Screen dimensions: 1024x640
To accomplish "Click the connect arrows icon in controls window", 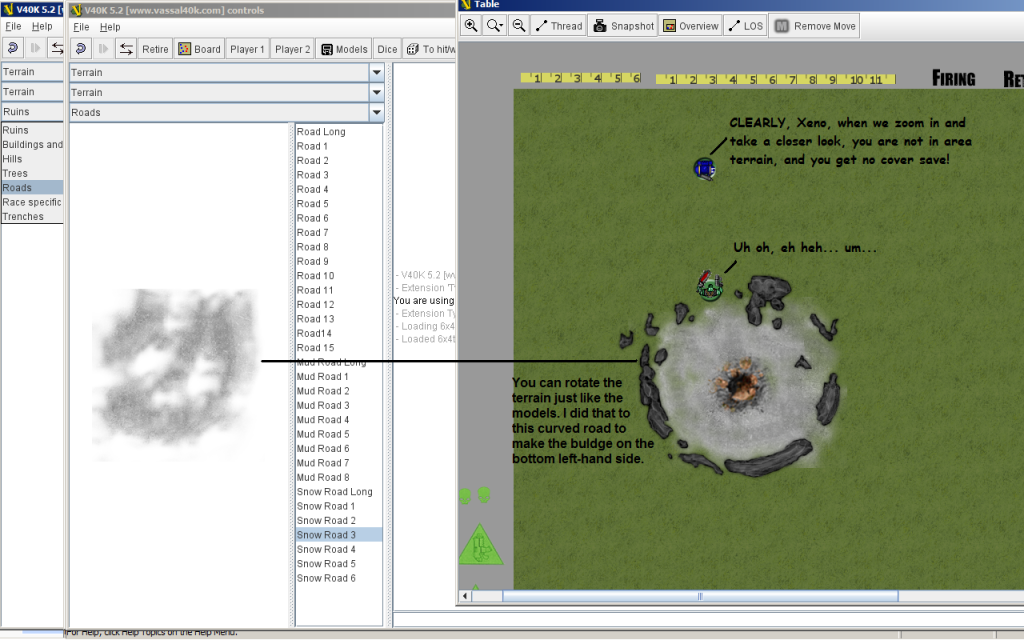I will tap(126, 49).
